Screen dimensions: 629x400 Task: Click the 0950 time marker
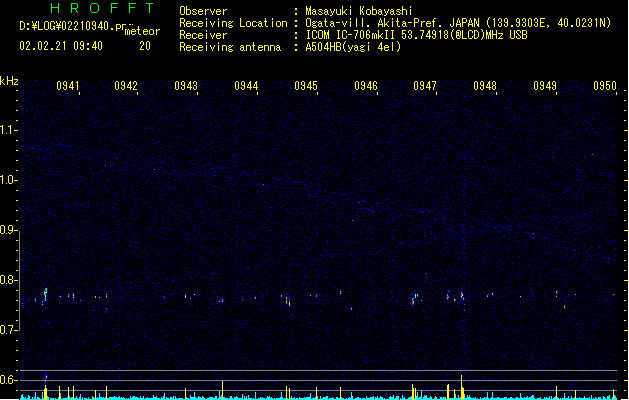pos(605,85)
